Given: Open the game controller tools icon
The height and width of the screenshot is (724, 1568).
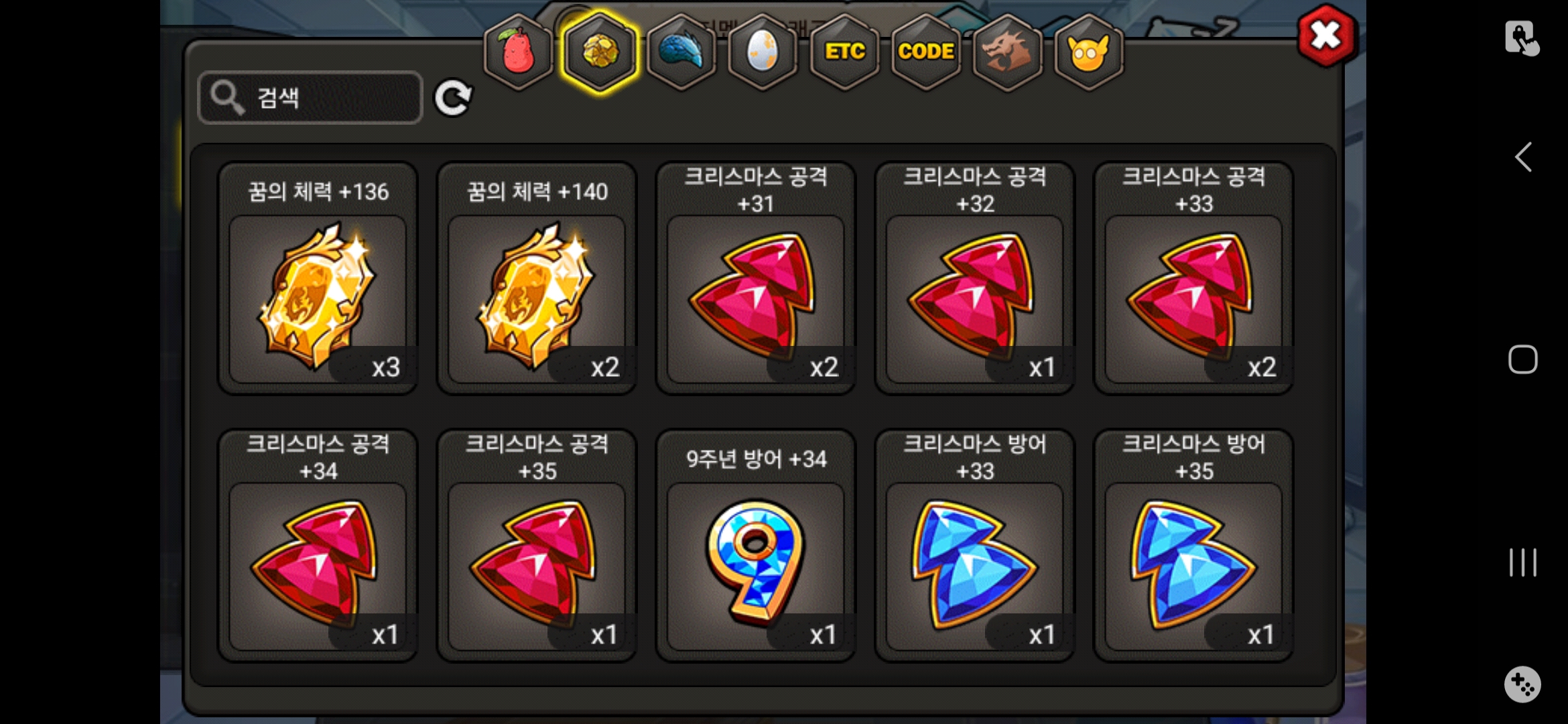Looking at the screenshot, I should [1522, 684].
